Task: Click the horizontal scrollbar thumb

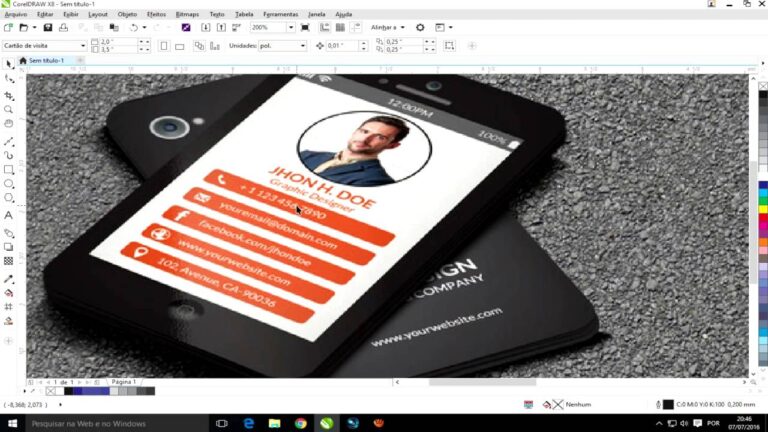Action: click(482, 382)
